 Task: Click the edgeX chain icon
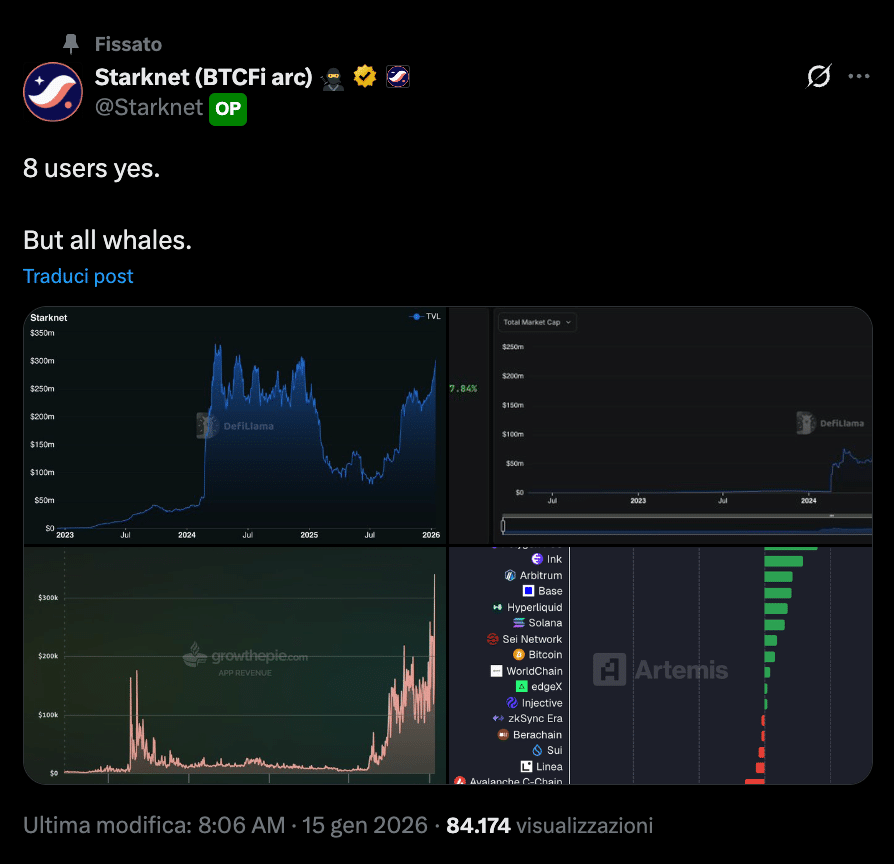click(522, 687)
